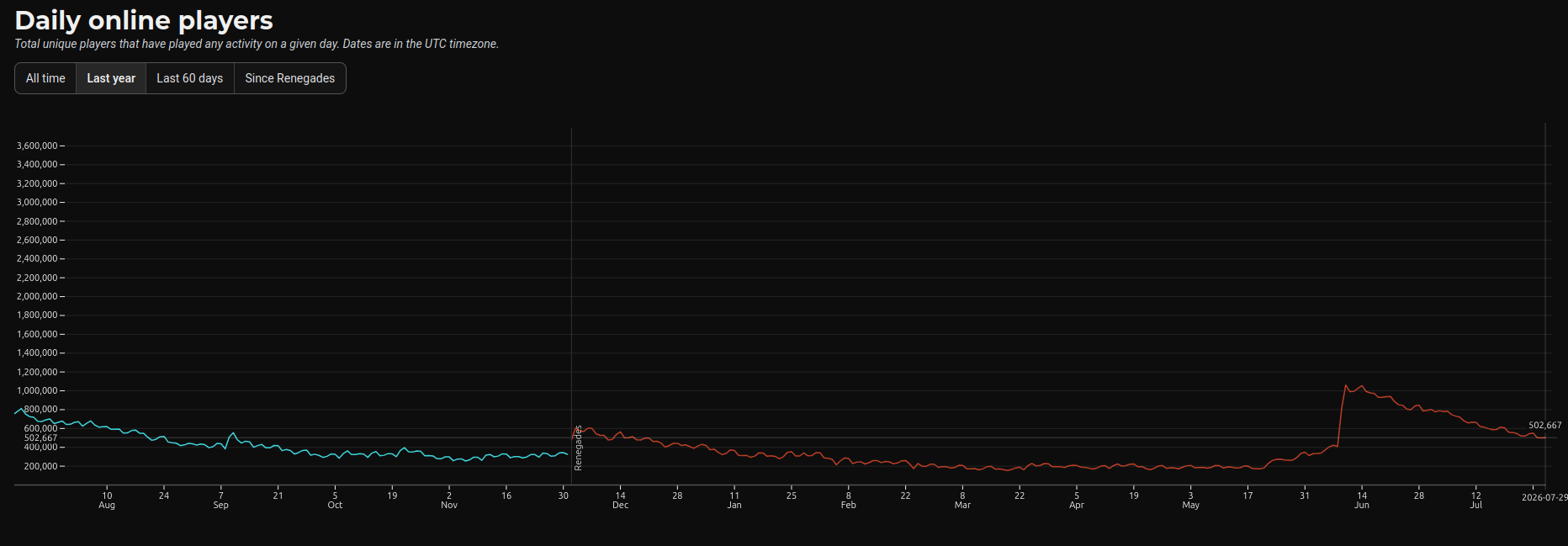Click the 2,800,000 y-axis label
Viewport: 1568px width, 546px height.
37,221
